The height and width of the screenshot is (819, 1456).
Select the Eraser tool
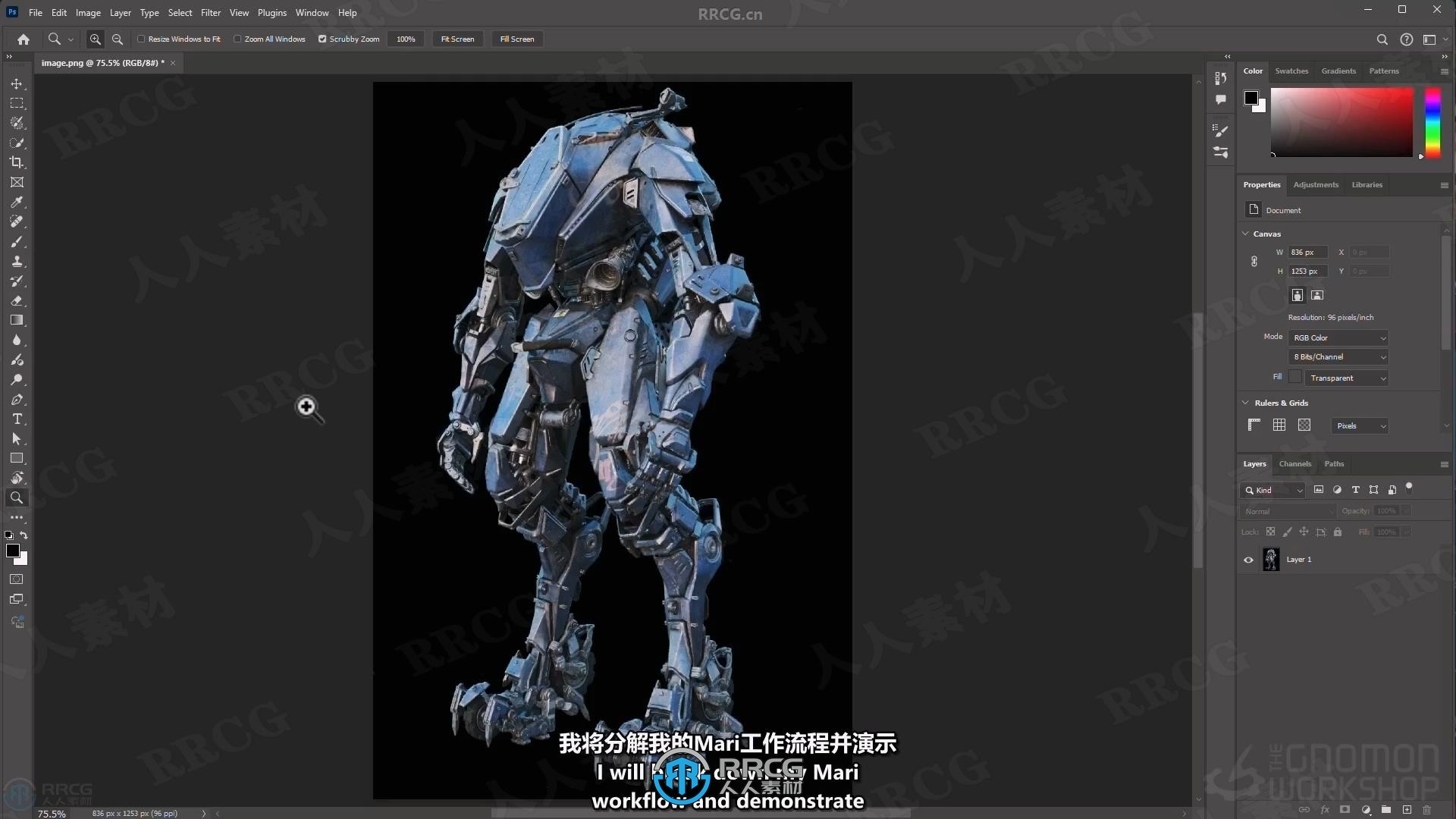click(x=17, y=300)
